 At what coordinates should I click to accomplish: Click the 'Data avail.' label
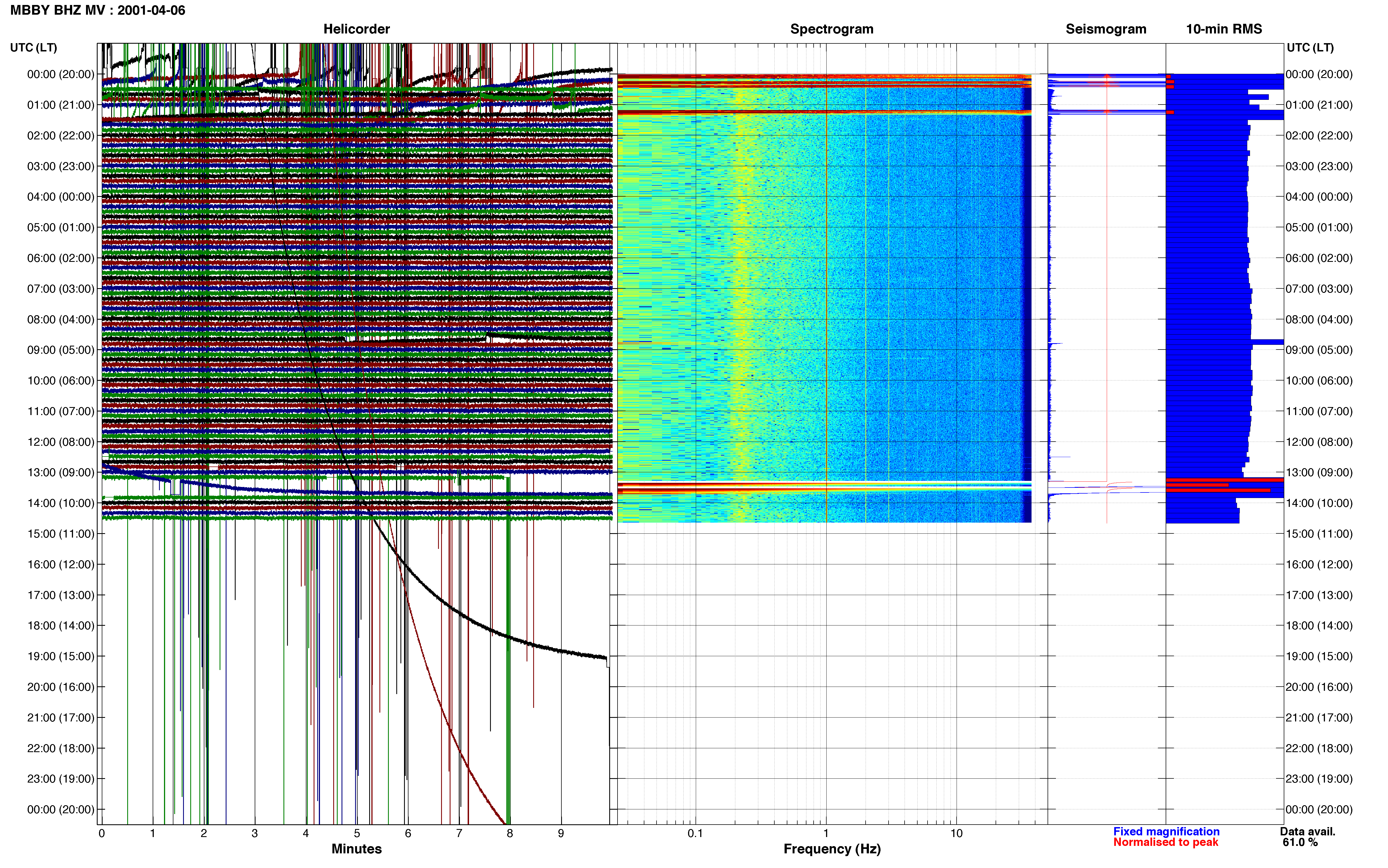point(1308,831)
